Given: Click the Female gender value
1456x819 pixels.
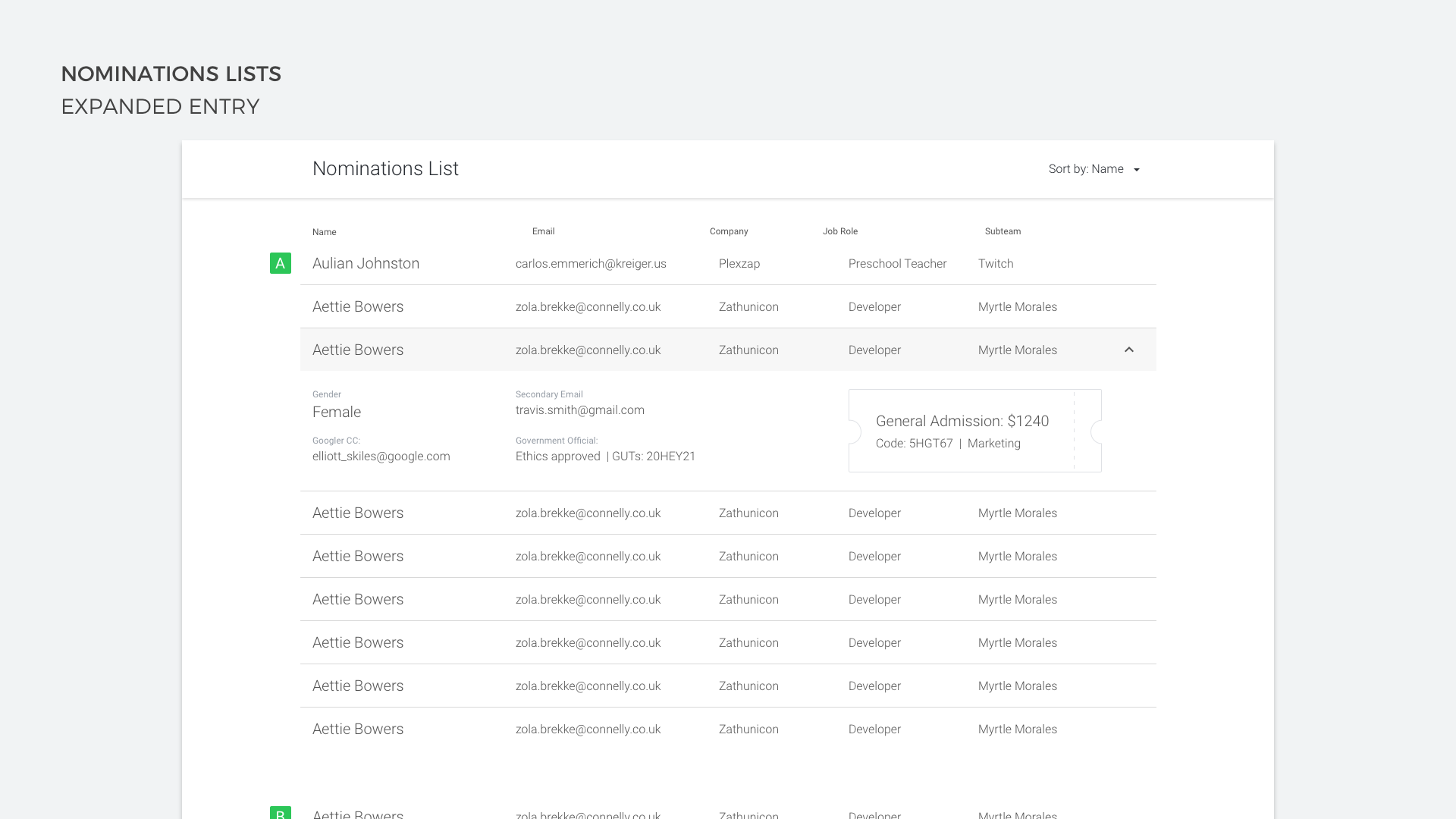Looking at the screenshot, I should (337, 412).
